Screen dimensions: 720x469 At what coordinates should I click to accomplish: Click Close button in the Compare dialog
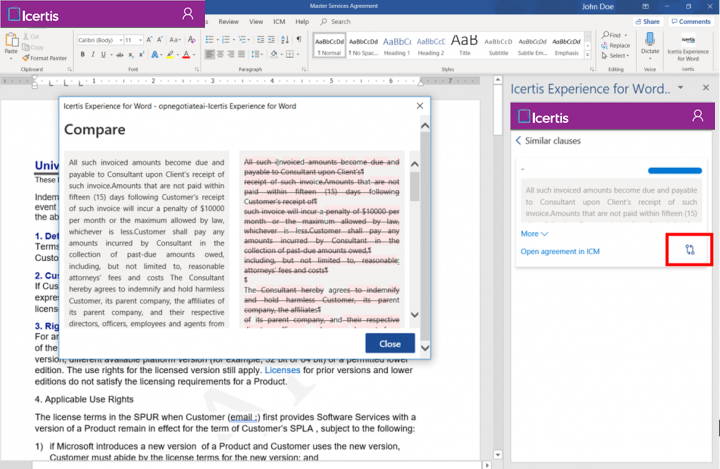(x=390, y=343)
